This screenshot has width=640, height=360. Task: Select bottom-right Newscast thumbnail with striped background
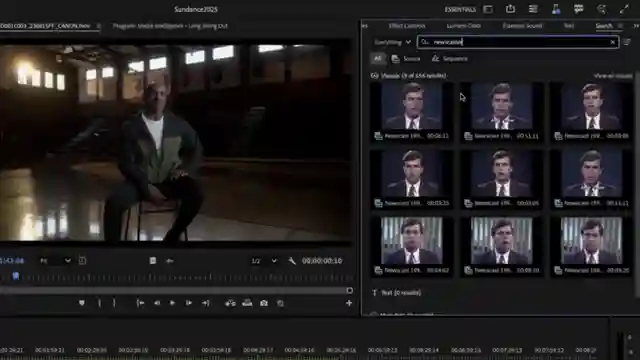click(591, 246)
